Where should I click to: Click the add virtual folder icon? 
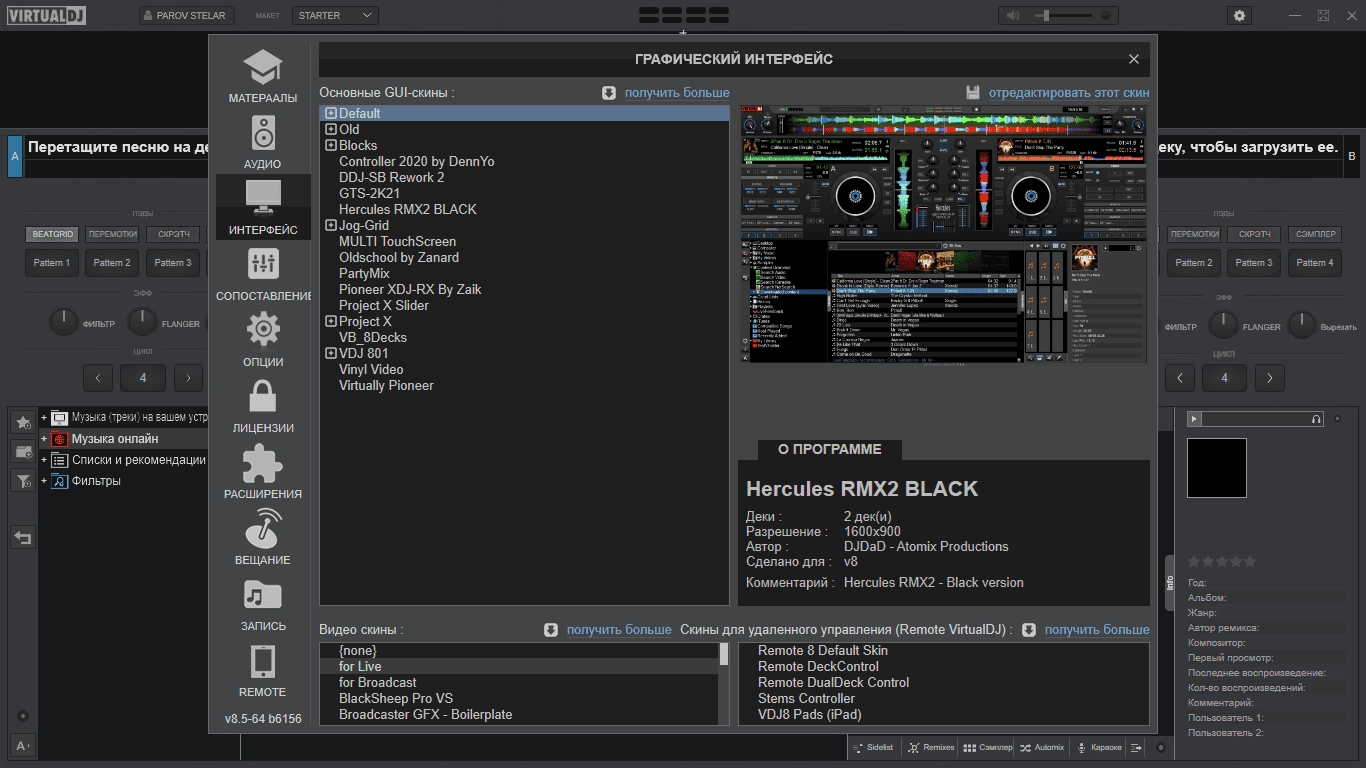click(x=23, y=452)
